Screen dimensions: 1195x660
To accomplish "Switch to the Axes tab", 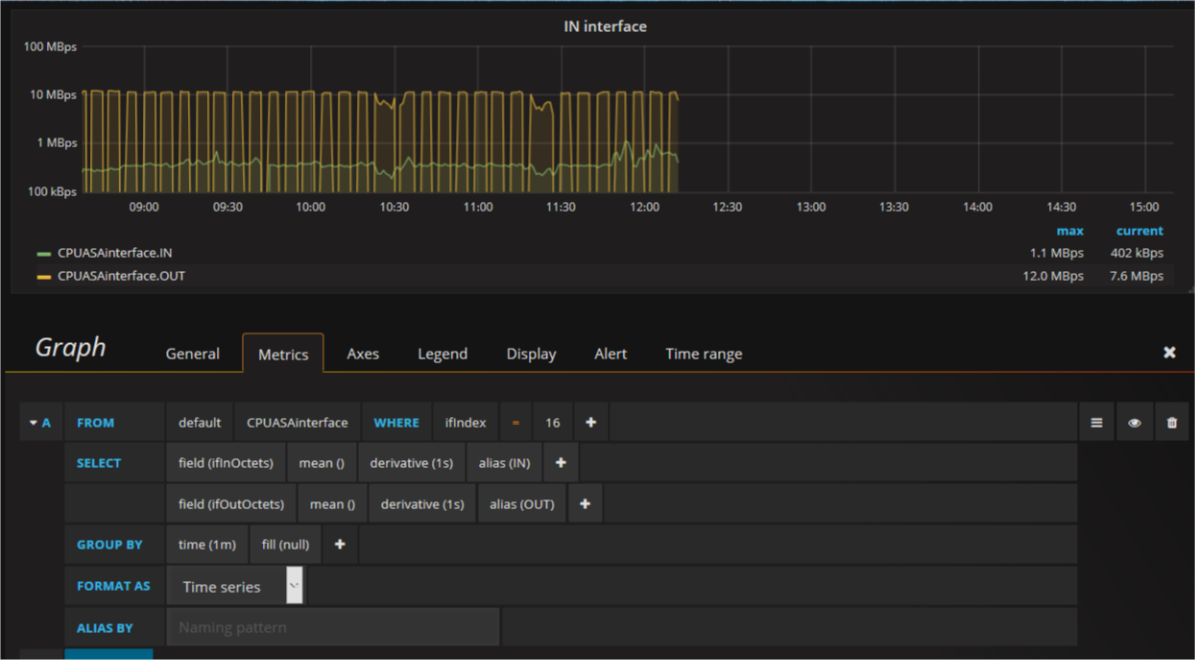I will tap(362, 353).
